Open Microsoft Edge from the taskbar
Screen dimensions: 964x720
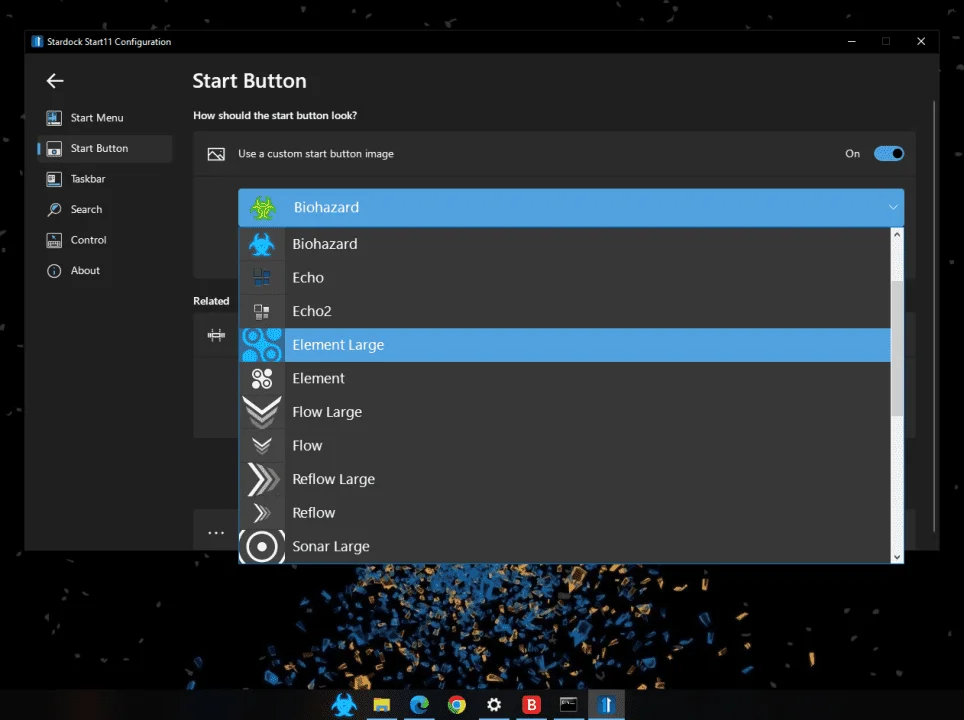[x=419, y=705]
